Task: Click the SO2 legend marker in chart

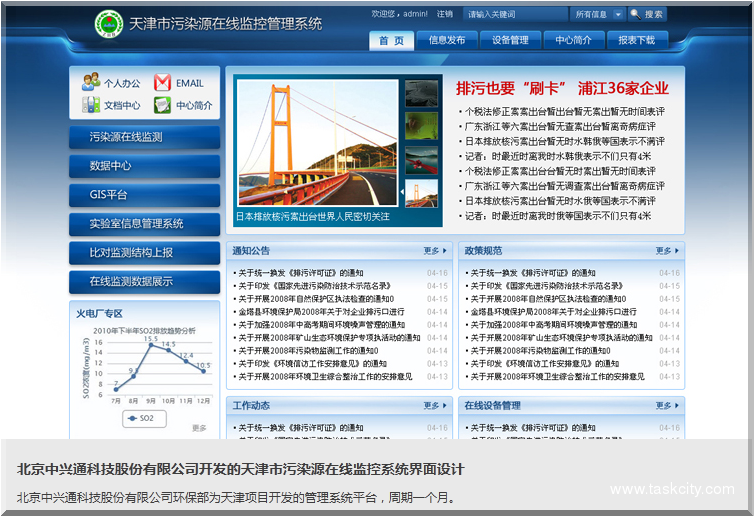Action: tap(133, 418)
